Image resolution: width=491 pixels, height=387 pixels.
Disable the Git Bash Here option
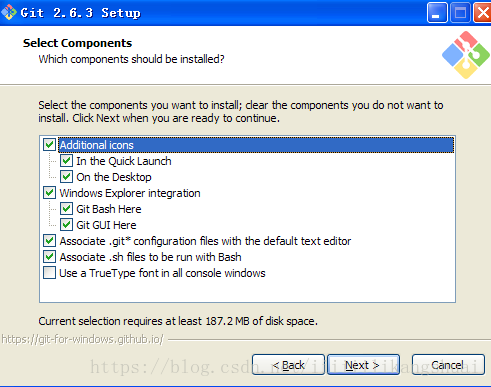tap(66, 209)
